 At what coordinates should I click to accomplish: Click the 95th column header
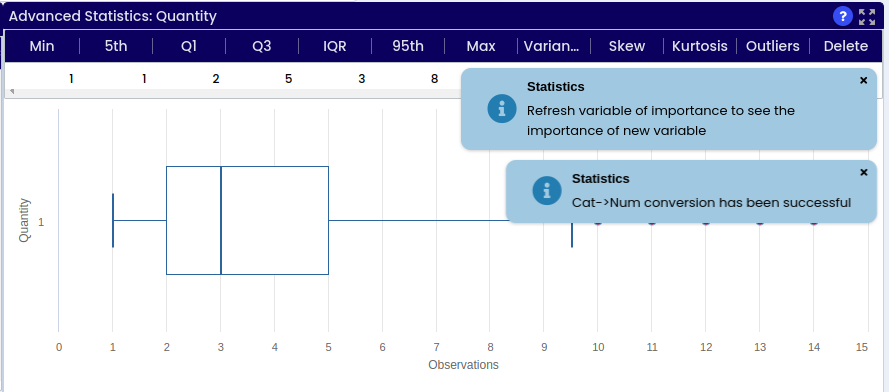pos(408,46)
